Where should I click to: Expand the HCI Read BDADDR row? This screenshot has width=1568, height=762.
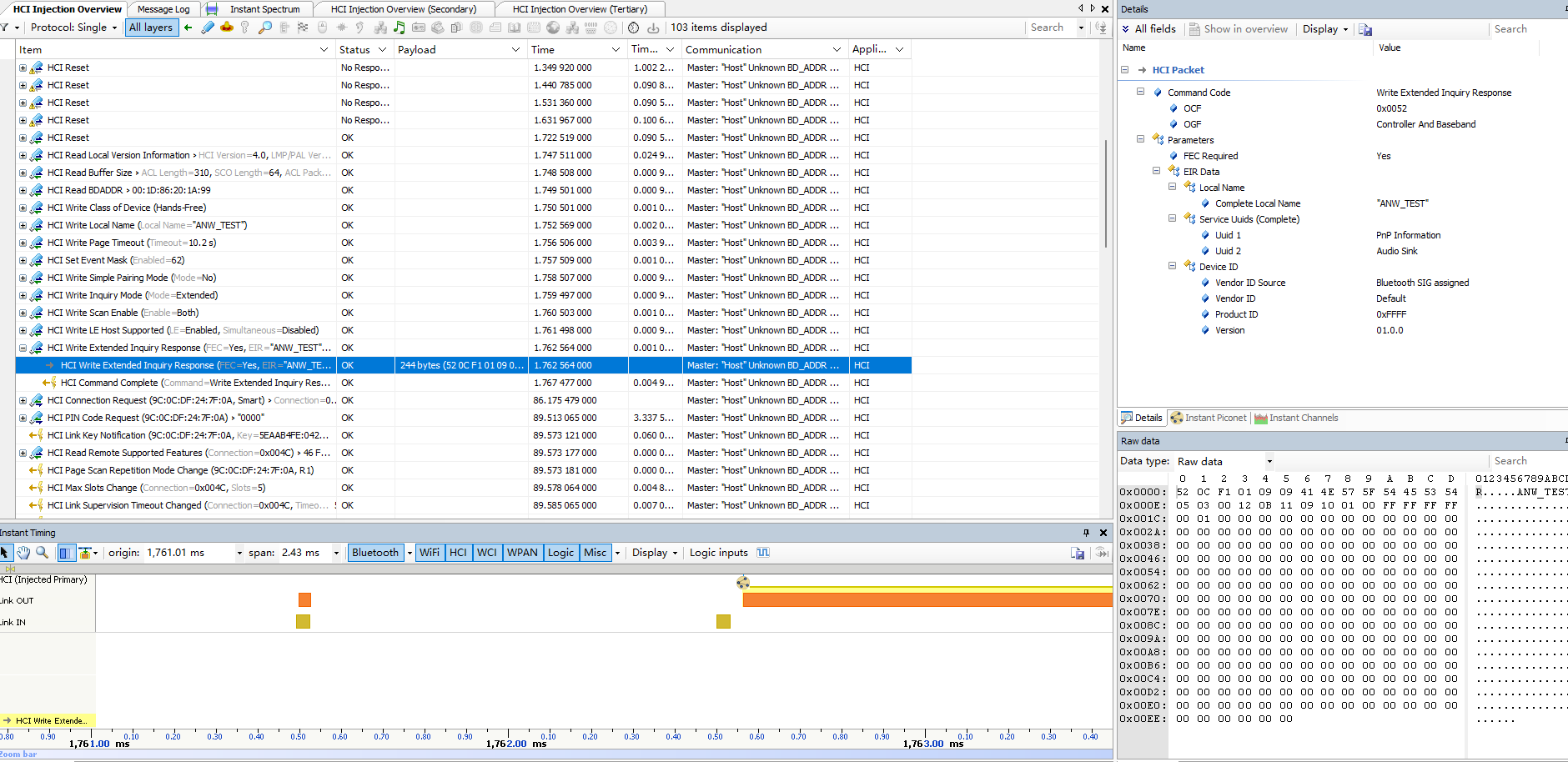[23, 191]
